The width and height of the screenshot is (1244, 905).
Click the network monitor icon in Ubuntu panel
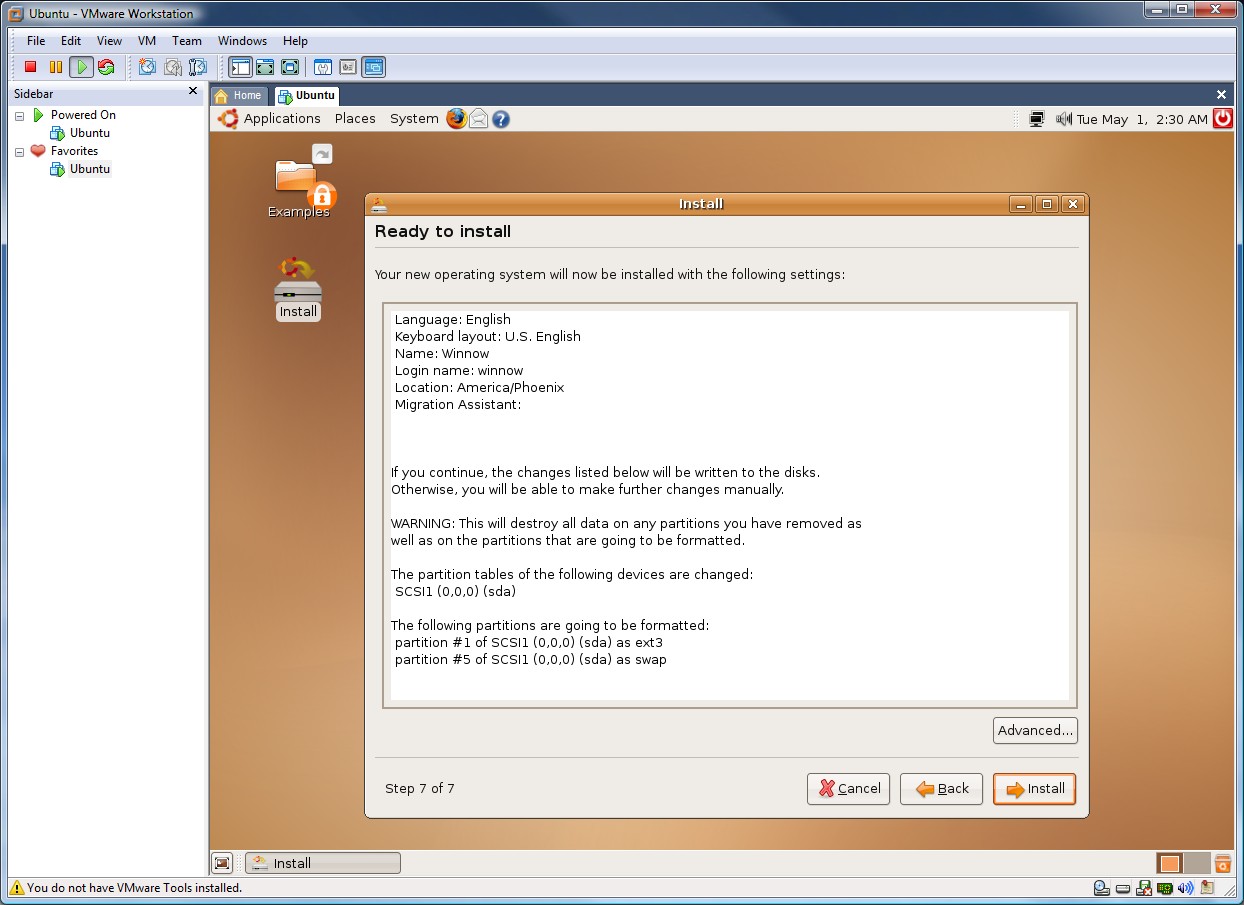(1037, 119)
